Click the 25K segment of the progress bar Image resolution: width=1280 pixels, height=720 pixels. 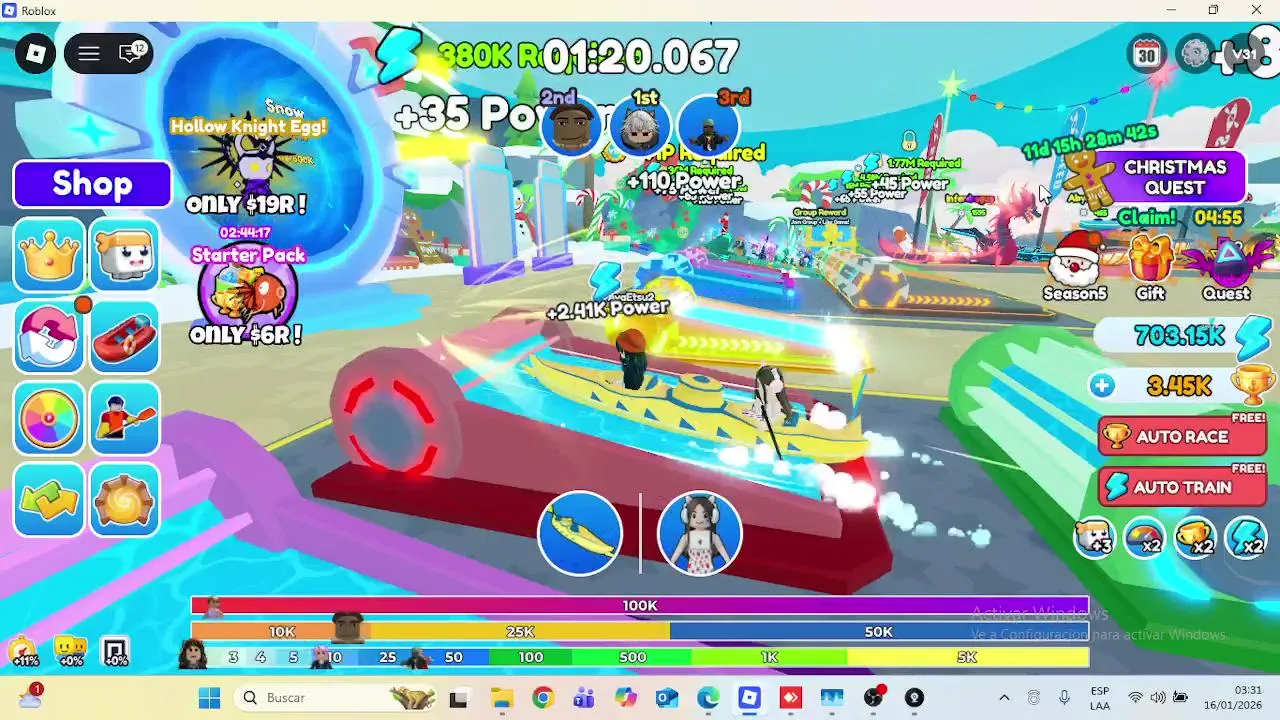pyautogui.click(x=520, y=632)
